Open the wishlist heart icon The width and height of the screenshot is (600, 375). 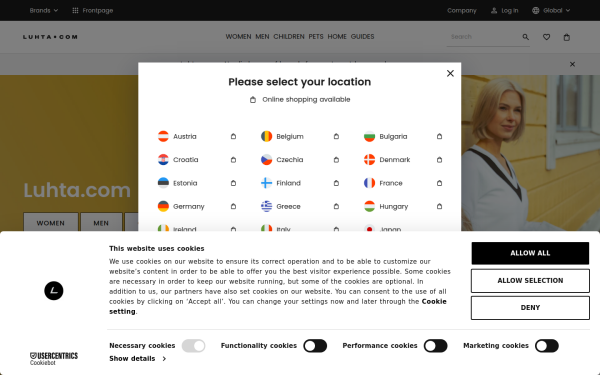(546, 37)
